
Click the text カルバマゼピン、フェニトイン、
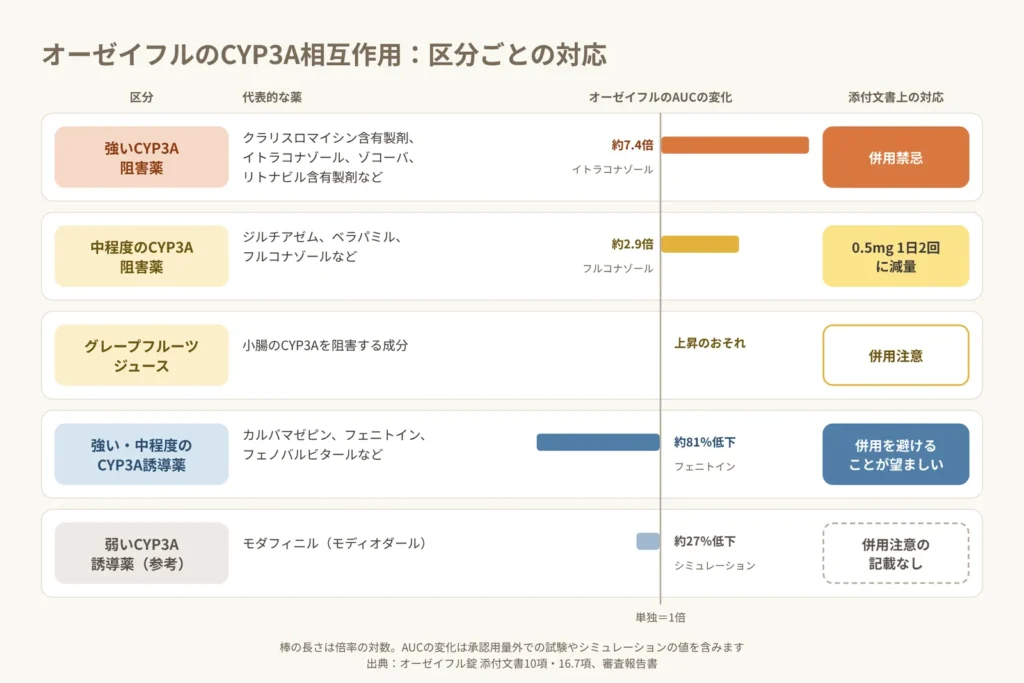click(x=334, y=435)
